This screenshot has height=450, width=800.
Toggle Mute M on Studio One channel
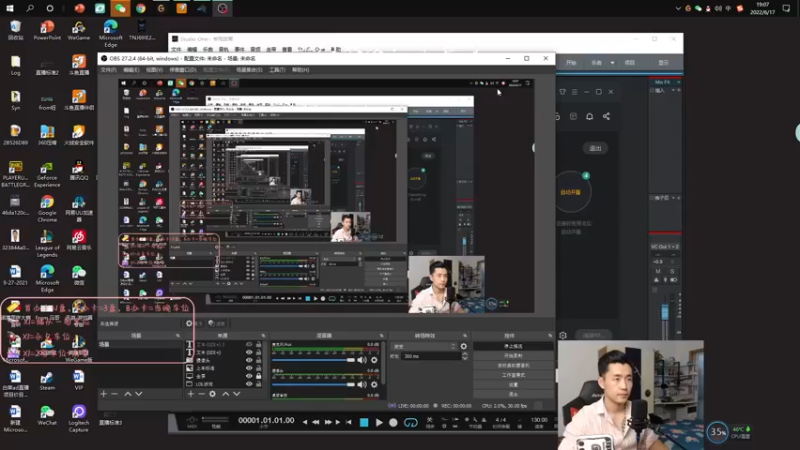coord(658,271)
